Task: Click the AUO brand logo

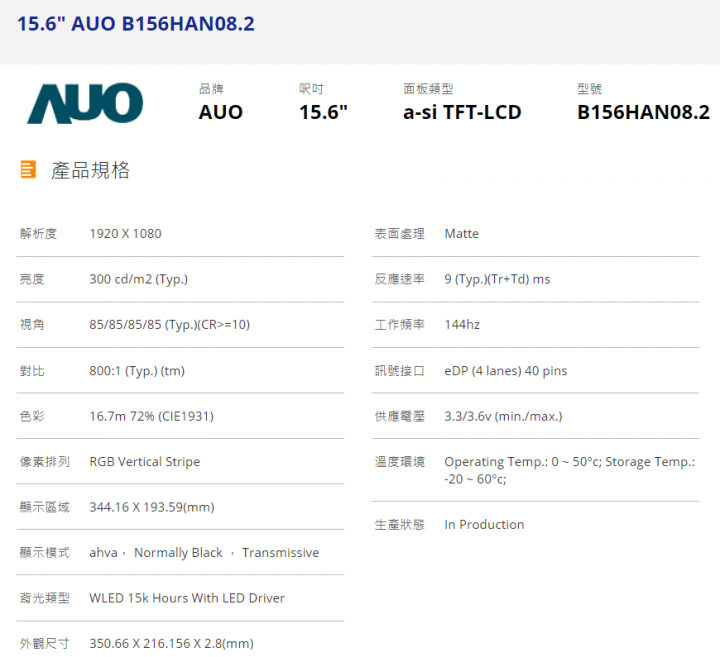Action: pos(85,103)
